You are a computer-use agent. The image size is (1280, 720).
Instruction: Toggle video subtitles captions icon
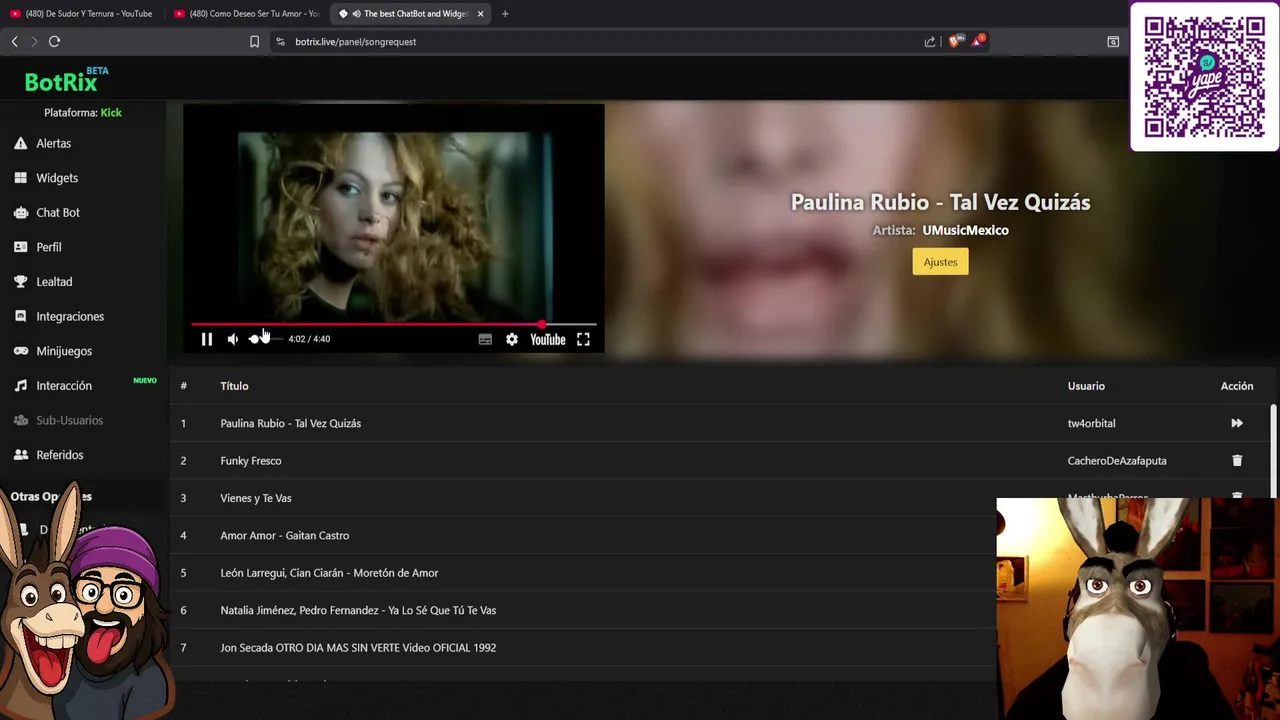pyautogui.click(x=485, y=339)
